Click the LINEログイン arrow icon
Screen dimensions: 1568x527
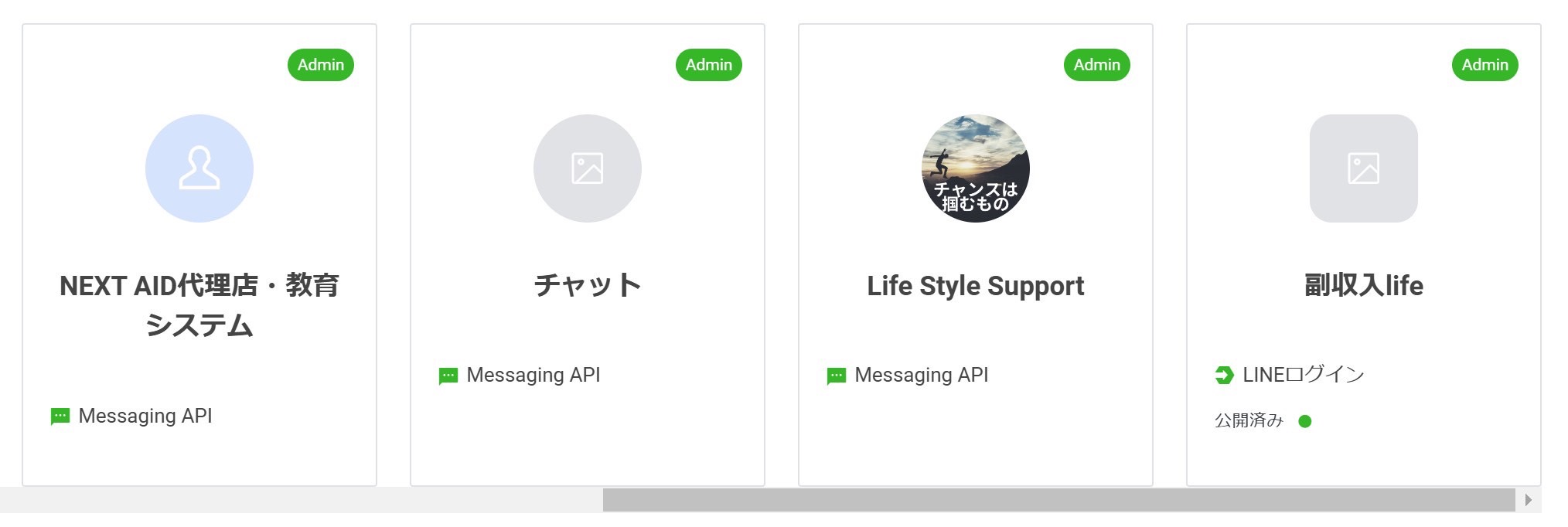(1224, 376)
